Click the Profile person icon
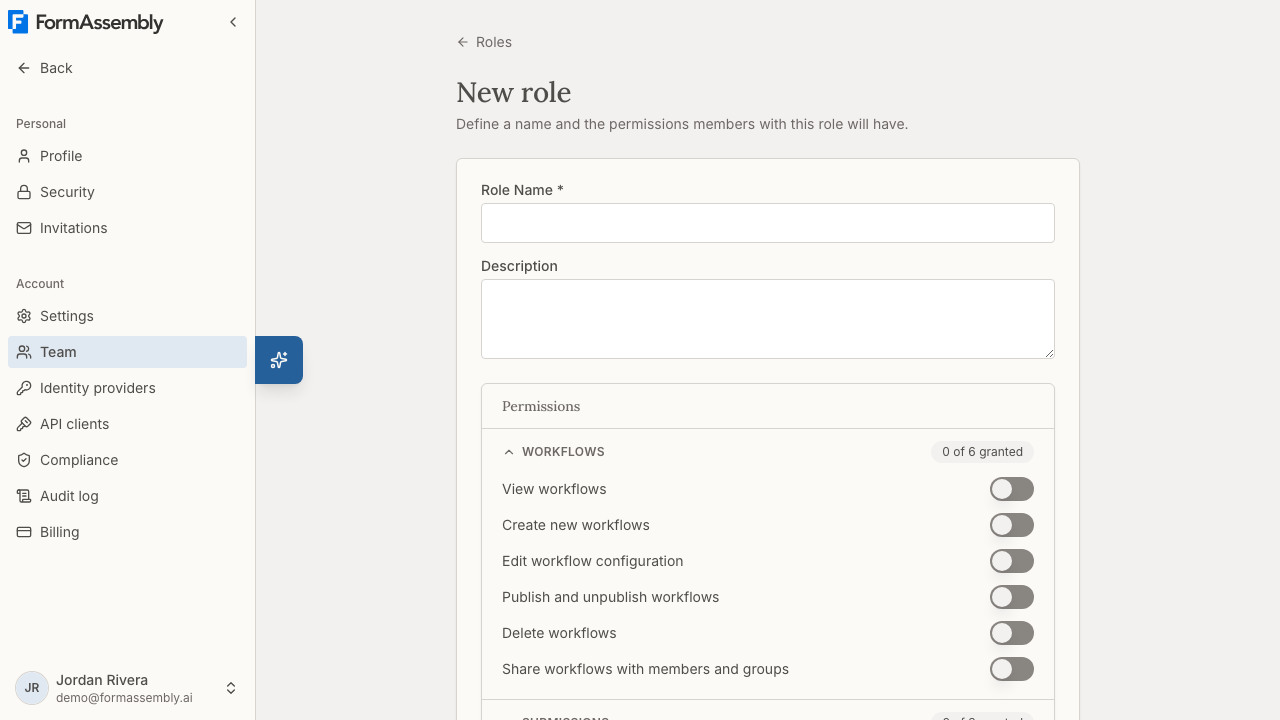Screen dimensions: 1280x720 24,156
